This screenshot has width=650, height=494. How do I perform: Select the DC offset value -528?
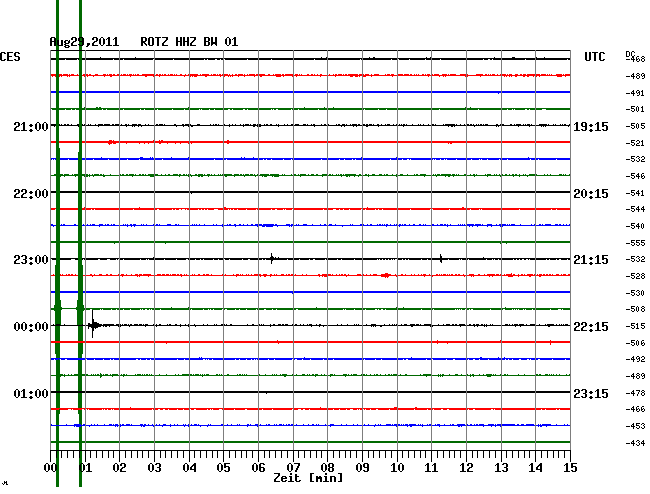pos(635,276)
